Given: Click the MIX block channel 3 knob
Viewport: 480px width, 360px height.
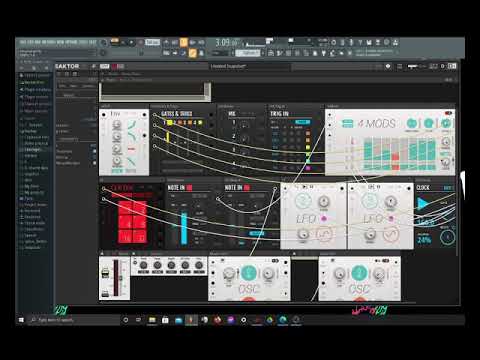Looking at the screenshot, I should (244, 152).
